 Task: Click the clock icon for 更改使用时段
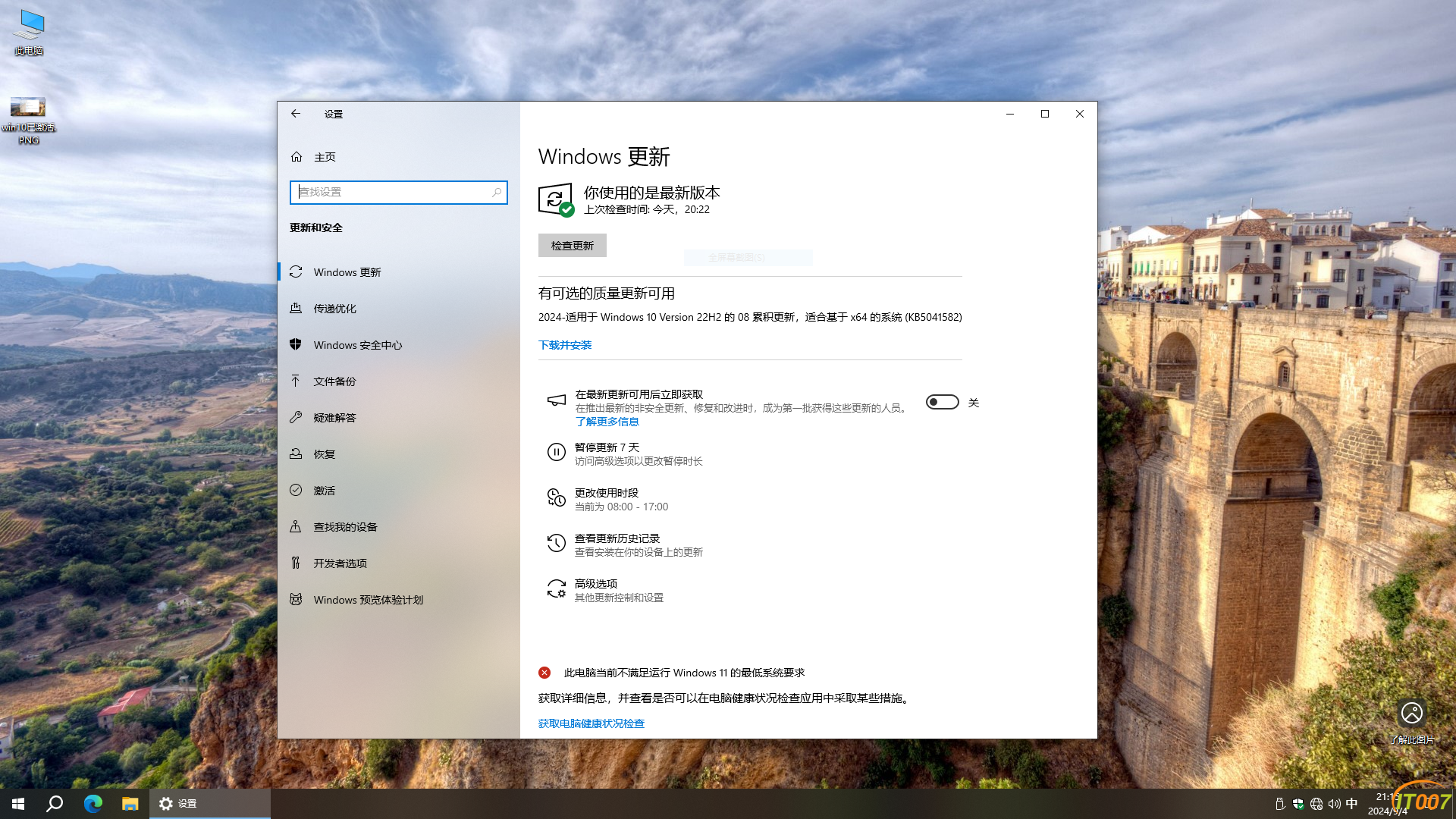coord(557,498)
